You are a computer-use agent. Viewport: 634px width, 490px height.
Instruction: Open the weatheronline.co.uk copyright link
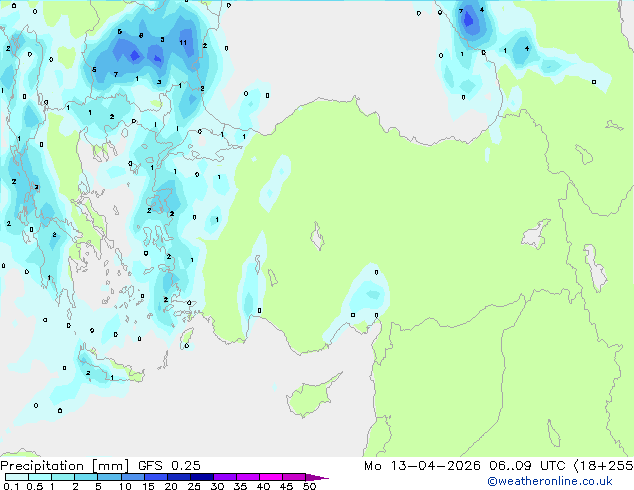pos(550,481)
